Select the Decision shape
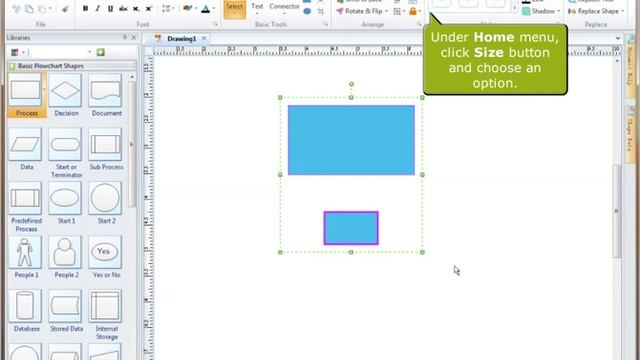The height and width of the screenshot is (360, 640). [66, 96]
